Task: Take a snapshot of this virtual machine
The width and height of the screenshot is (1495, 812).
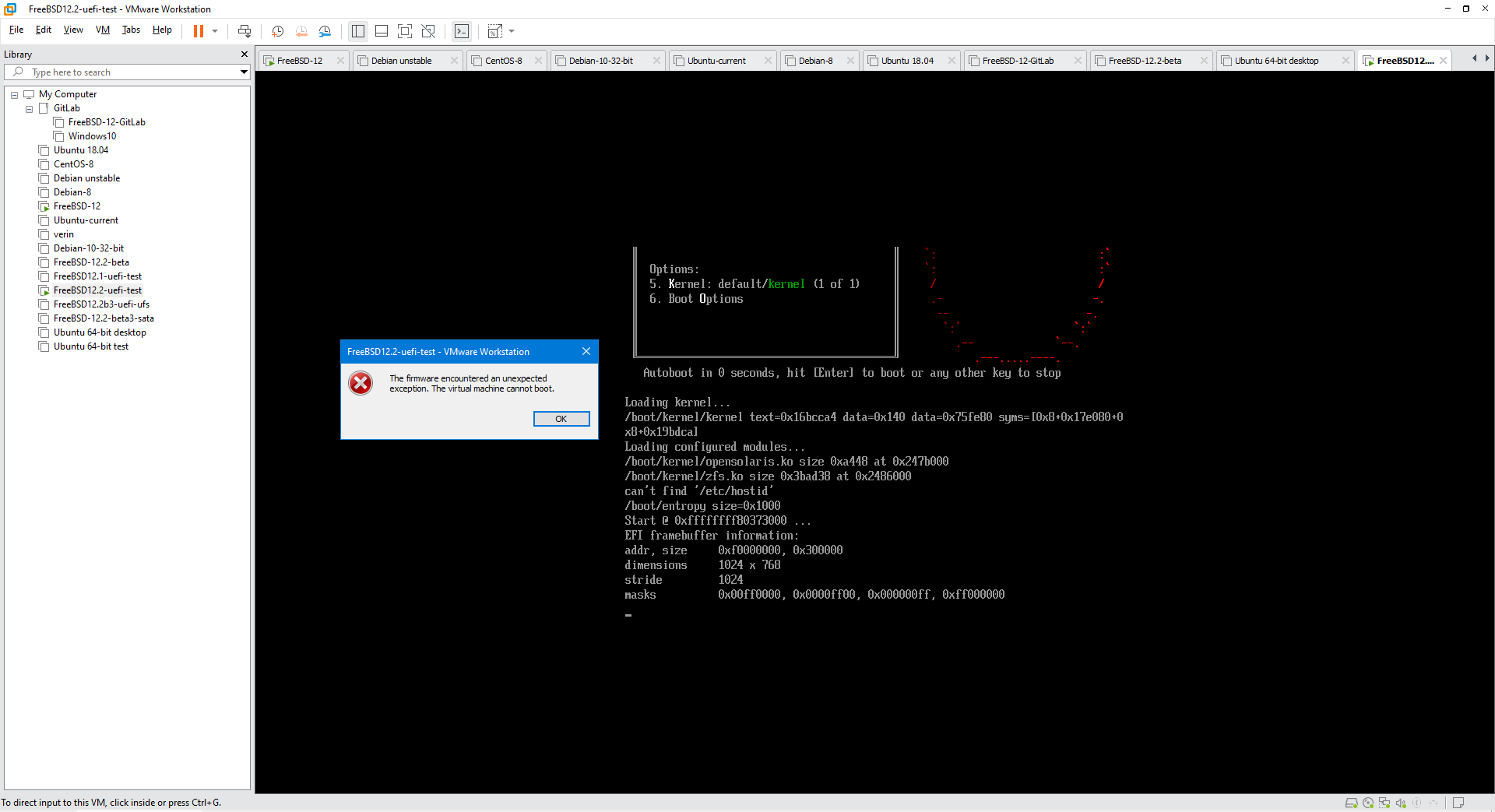Action: click(x=277, y=31)
